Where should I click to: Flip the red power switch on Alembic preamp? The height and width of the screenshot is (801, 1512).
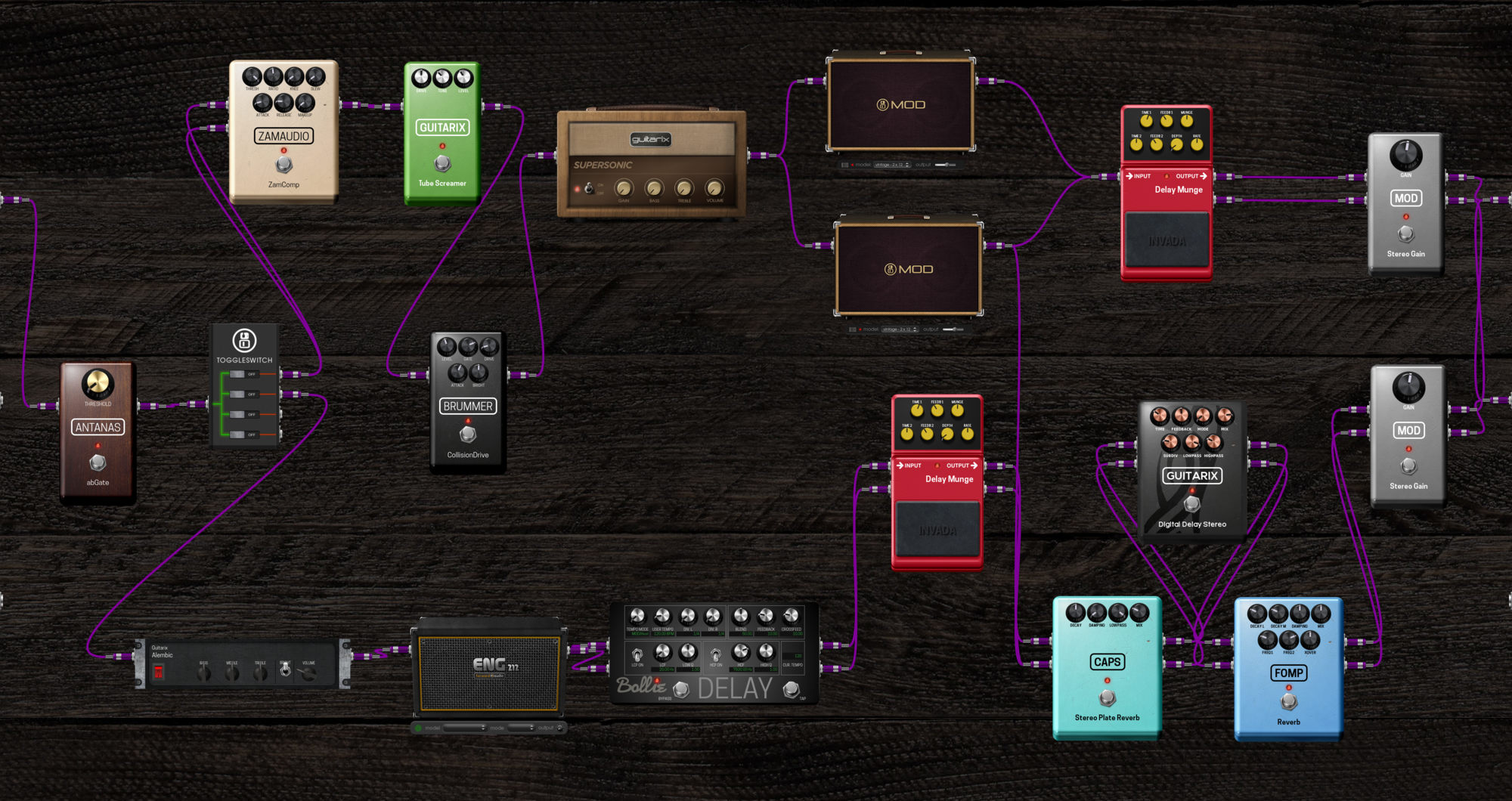[x=159, y=672]
